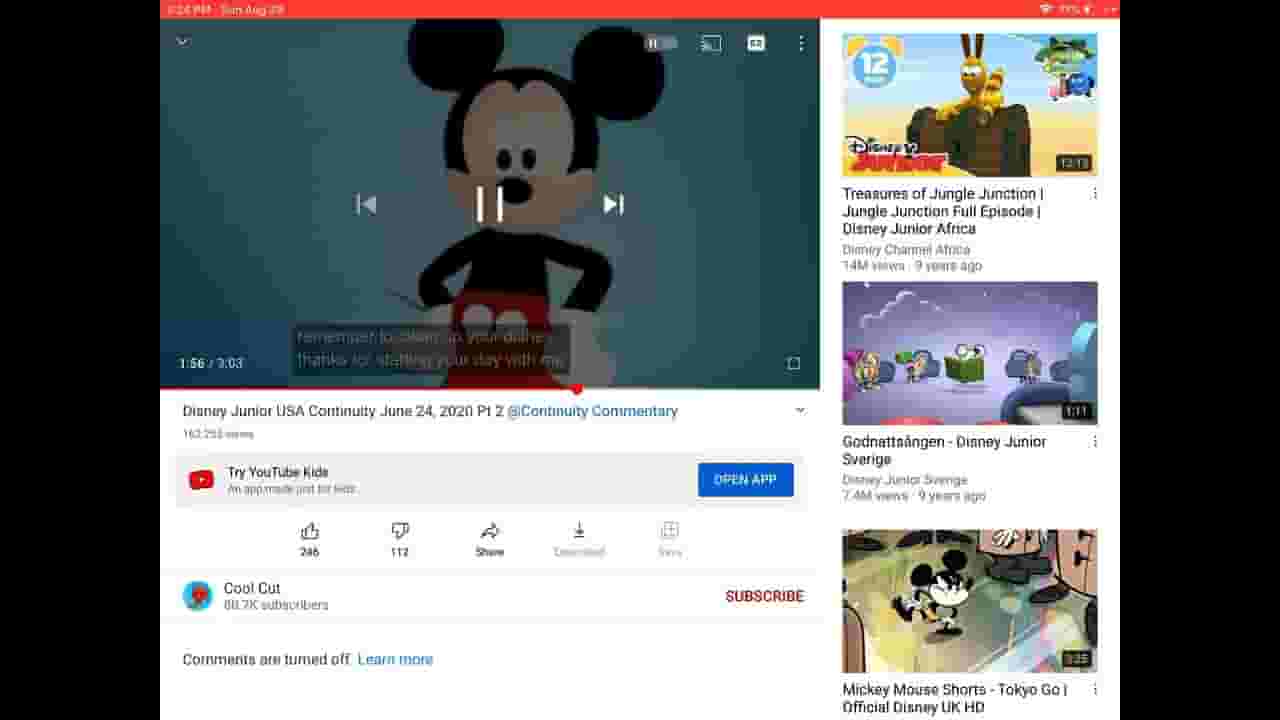Image resolution: width=1280 pixels, height=720 pixels.
Task: Pause the video with center pause button
Action: click(x=489, y=204)
